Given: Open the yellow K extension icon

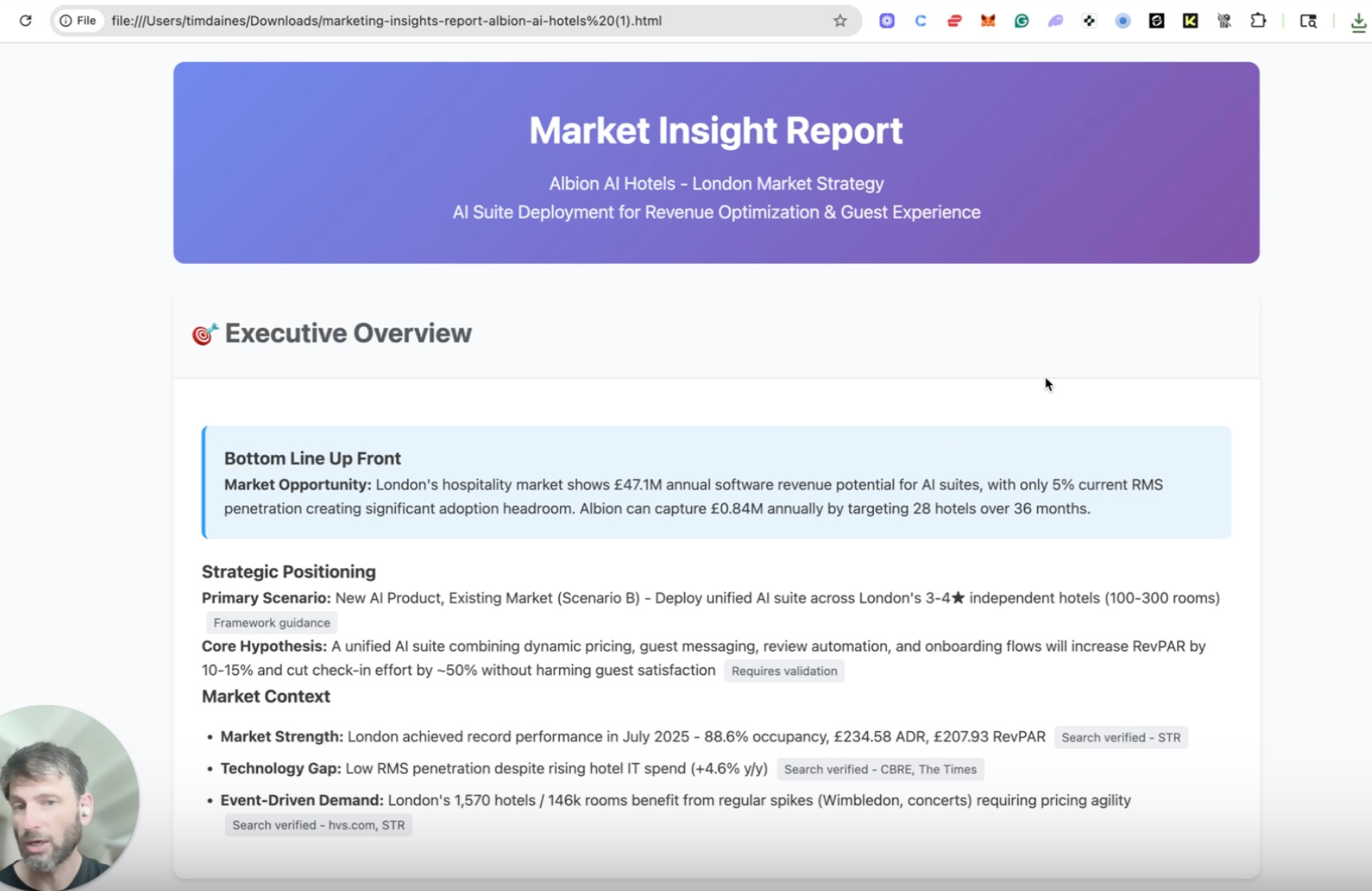Looking at the screenshot, I should pos(1191,21).
